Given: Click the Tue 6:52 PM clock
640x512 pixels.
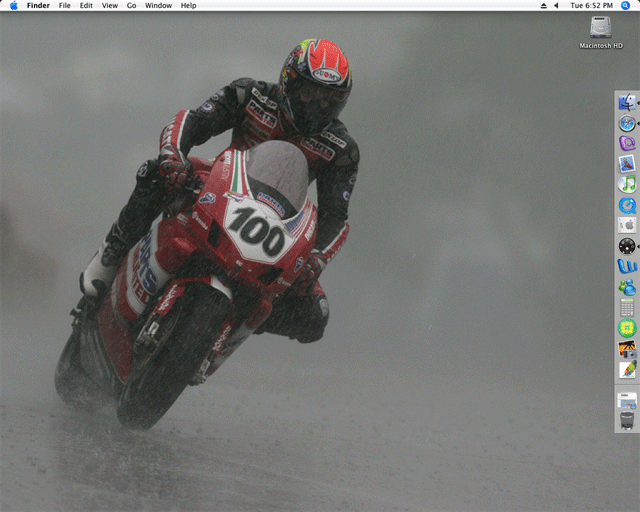Looking at the screenshot, I should point(591,5).
